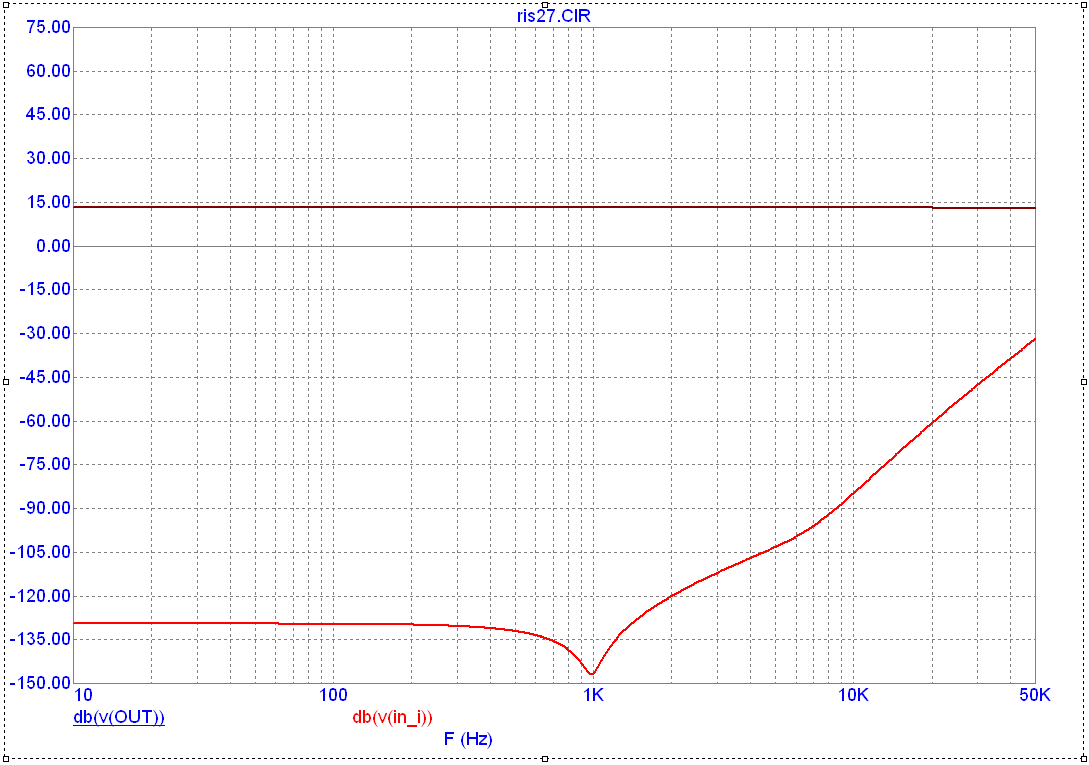Click the -60.00 y-axis value
The height and width of the screenshot is (765, 1089).
coord(44,420)
